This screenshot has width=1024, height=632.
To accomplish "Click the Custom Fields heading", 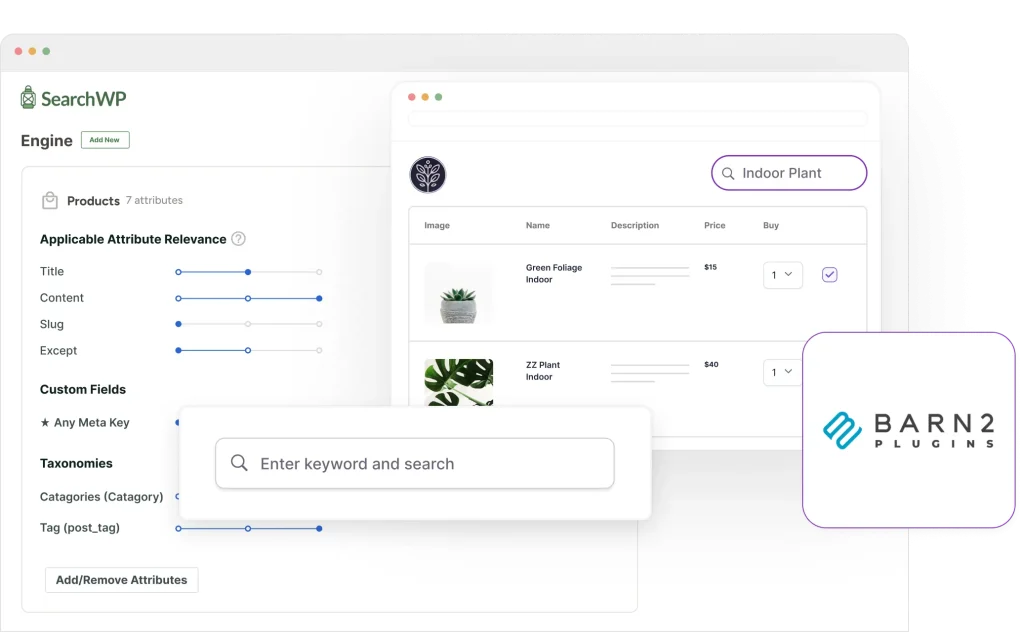I will tap(83, 390).
